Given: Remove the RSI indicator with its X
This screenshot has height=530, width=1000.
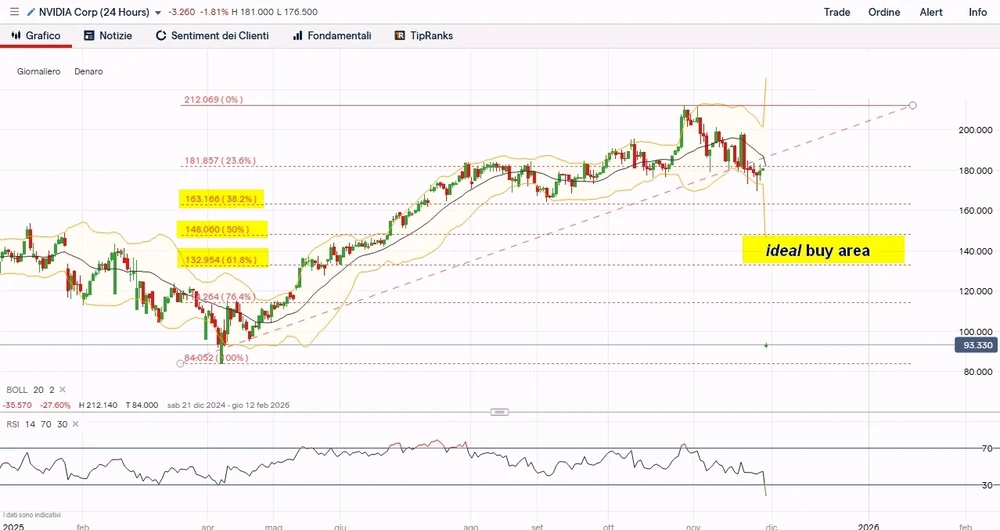Looking at the screenshot, I should pos(74,424).
